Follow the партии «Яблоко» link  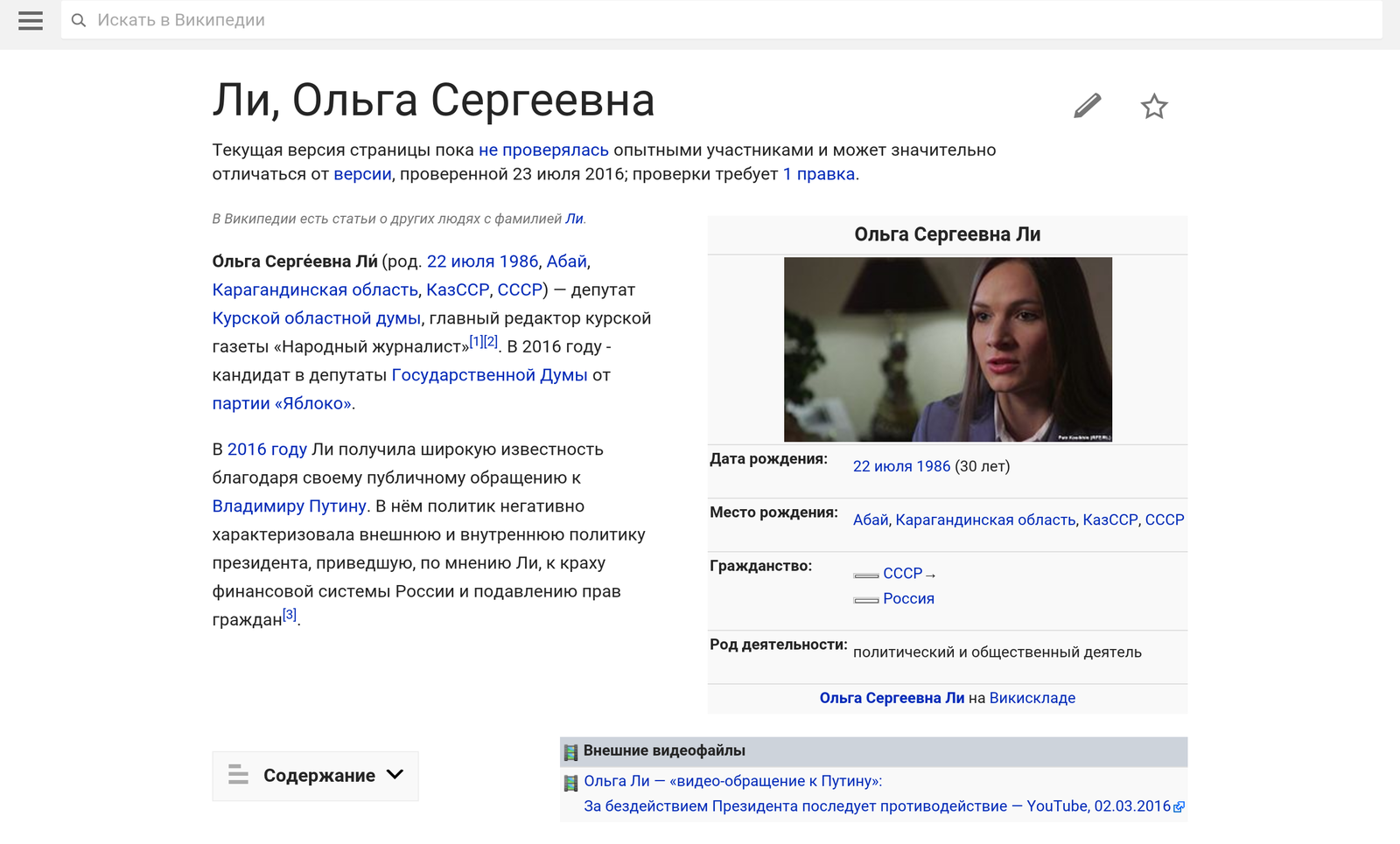pos(282,404)
